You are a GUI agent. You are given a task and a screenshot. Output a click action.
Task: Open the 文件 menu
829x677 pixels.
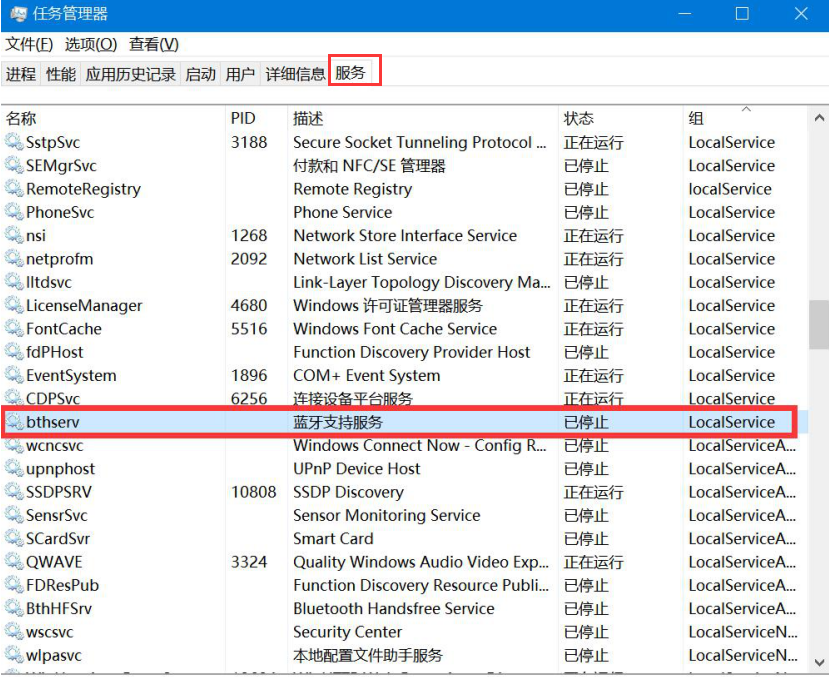[24, 44]
